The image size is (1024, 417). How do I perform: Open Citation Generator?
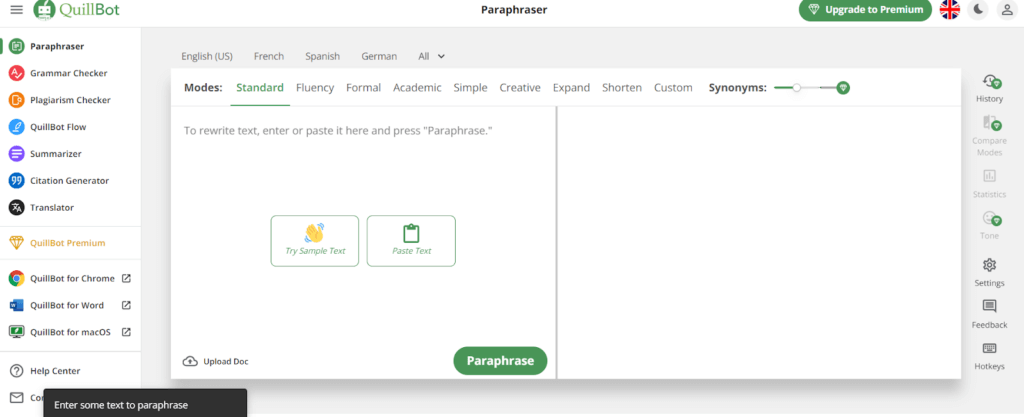pyautogui.click(x=69, y=180)
